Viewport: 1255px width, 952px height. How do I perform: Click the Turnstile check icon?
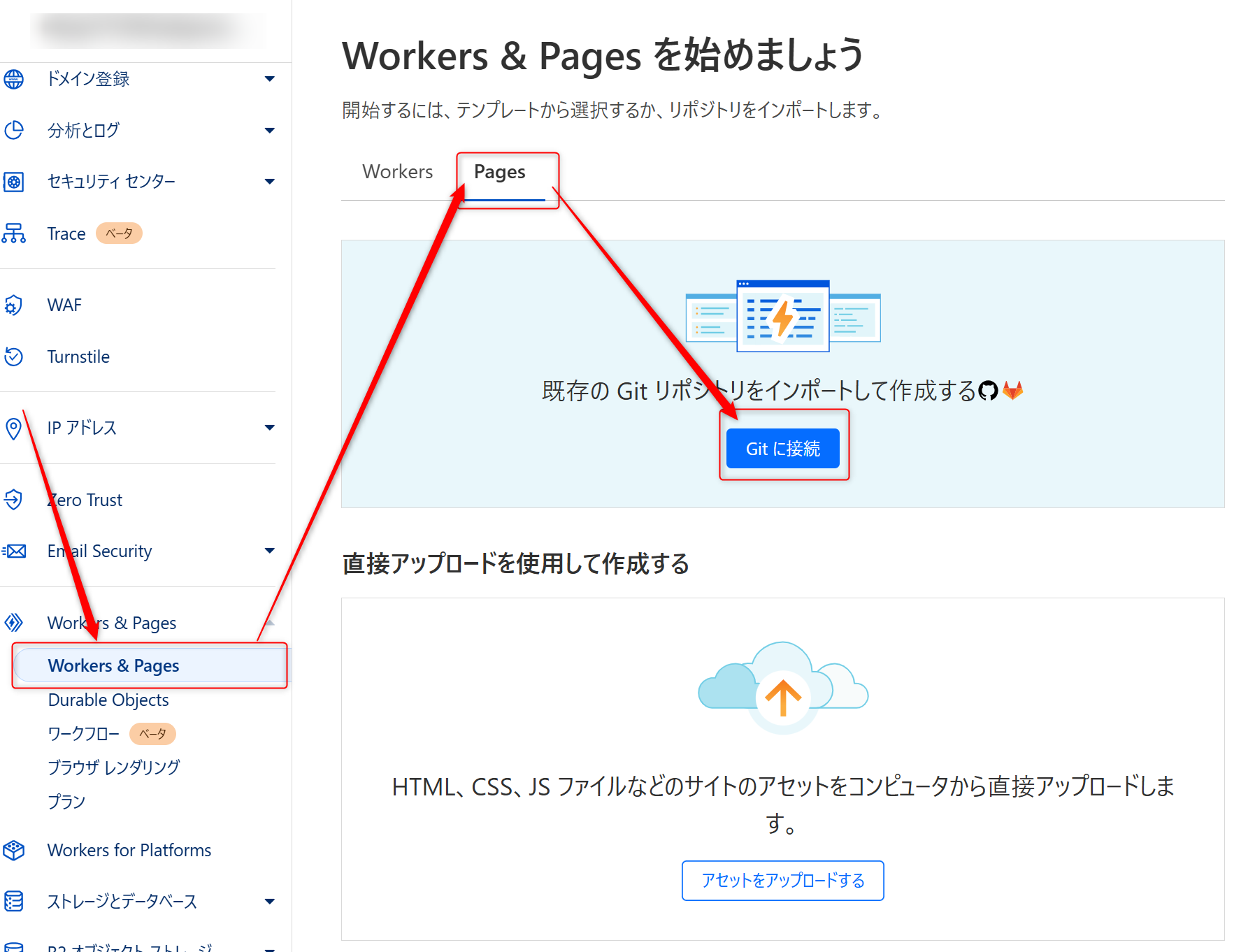(13, 356)
